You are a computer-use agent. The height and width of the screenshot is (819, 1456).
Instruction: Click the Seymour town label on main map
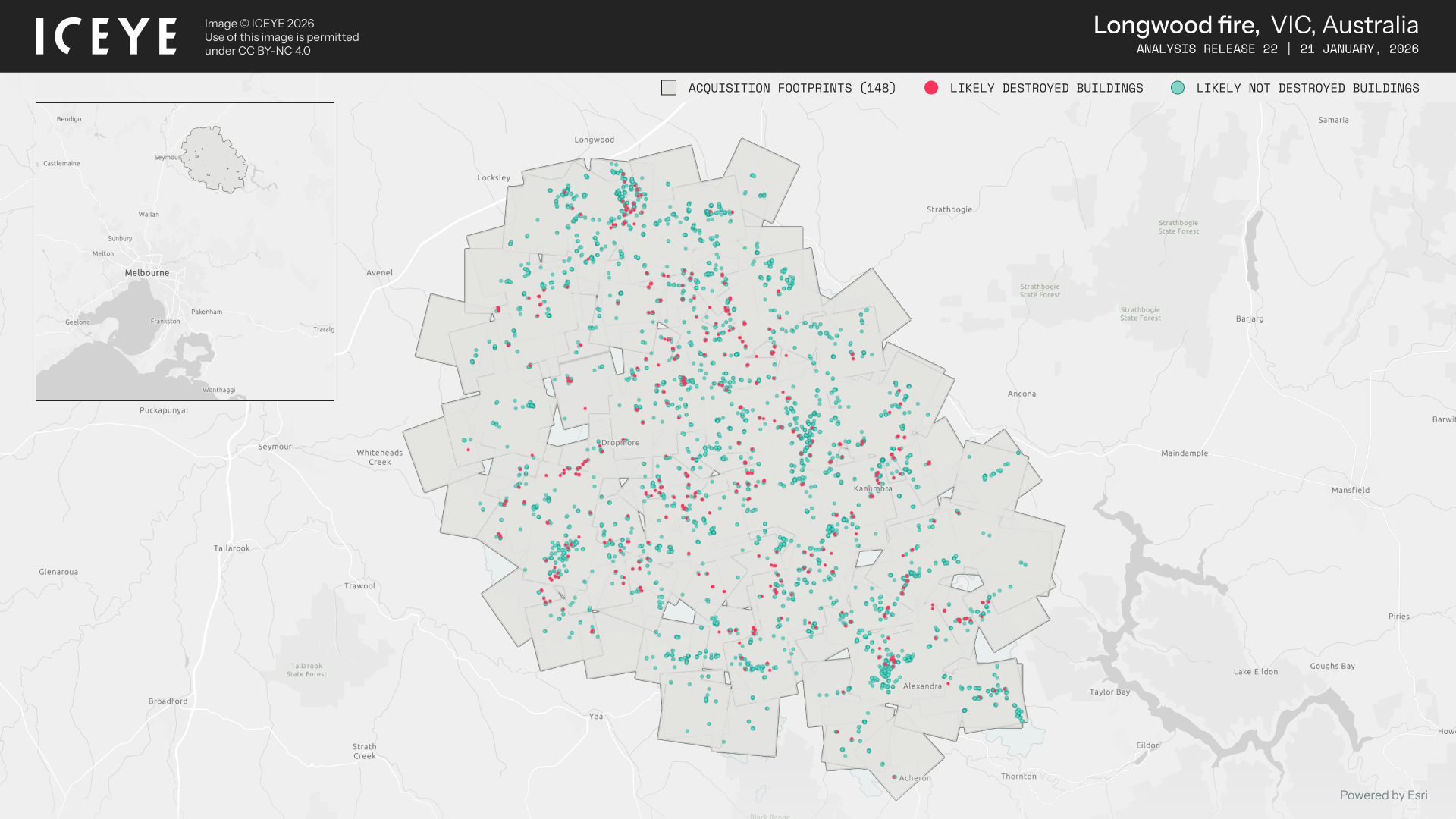tap(275, 447)
